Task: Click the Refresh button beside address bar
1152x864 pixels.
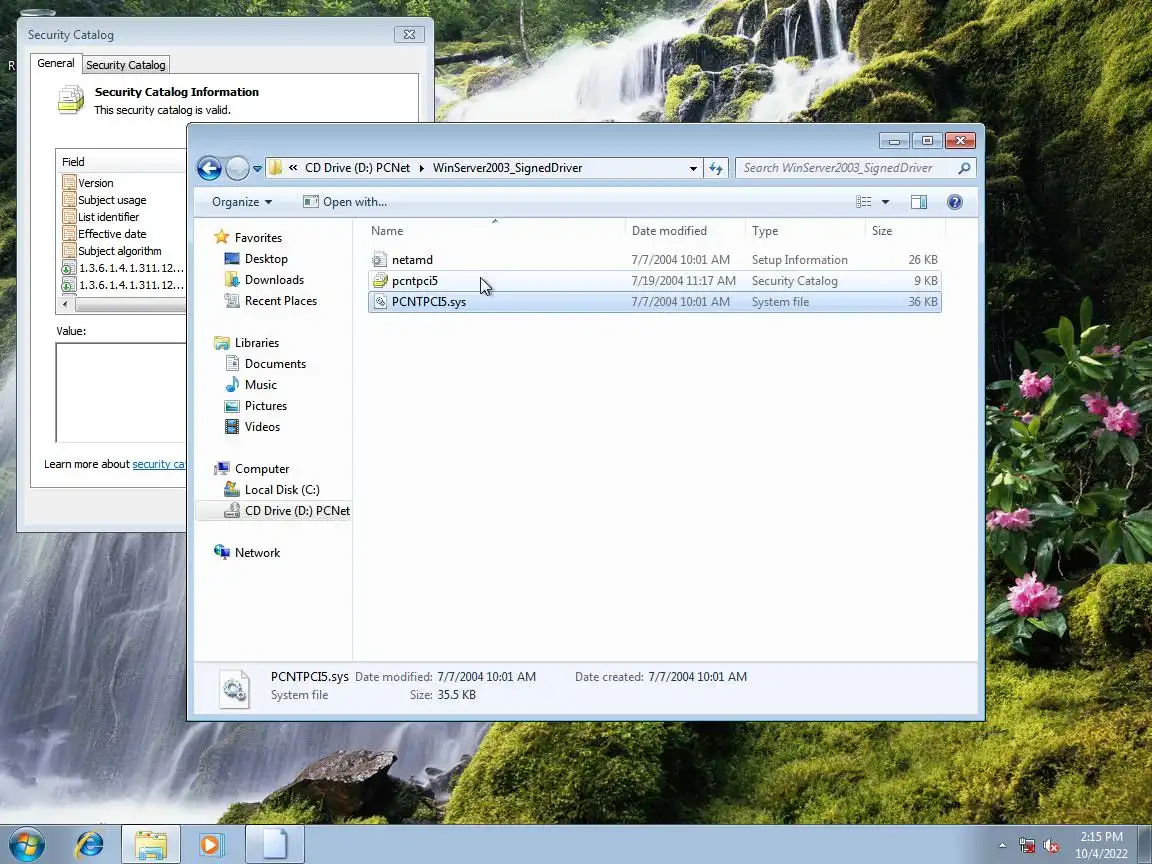Action: [x=716, y=168]
